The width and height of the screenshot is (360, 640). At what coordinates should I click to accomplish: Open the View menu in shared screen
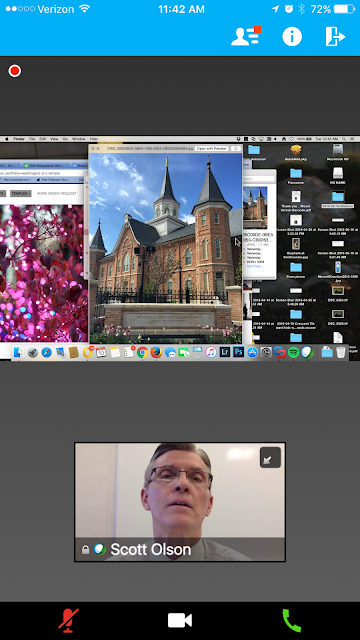coord(54,139)
